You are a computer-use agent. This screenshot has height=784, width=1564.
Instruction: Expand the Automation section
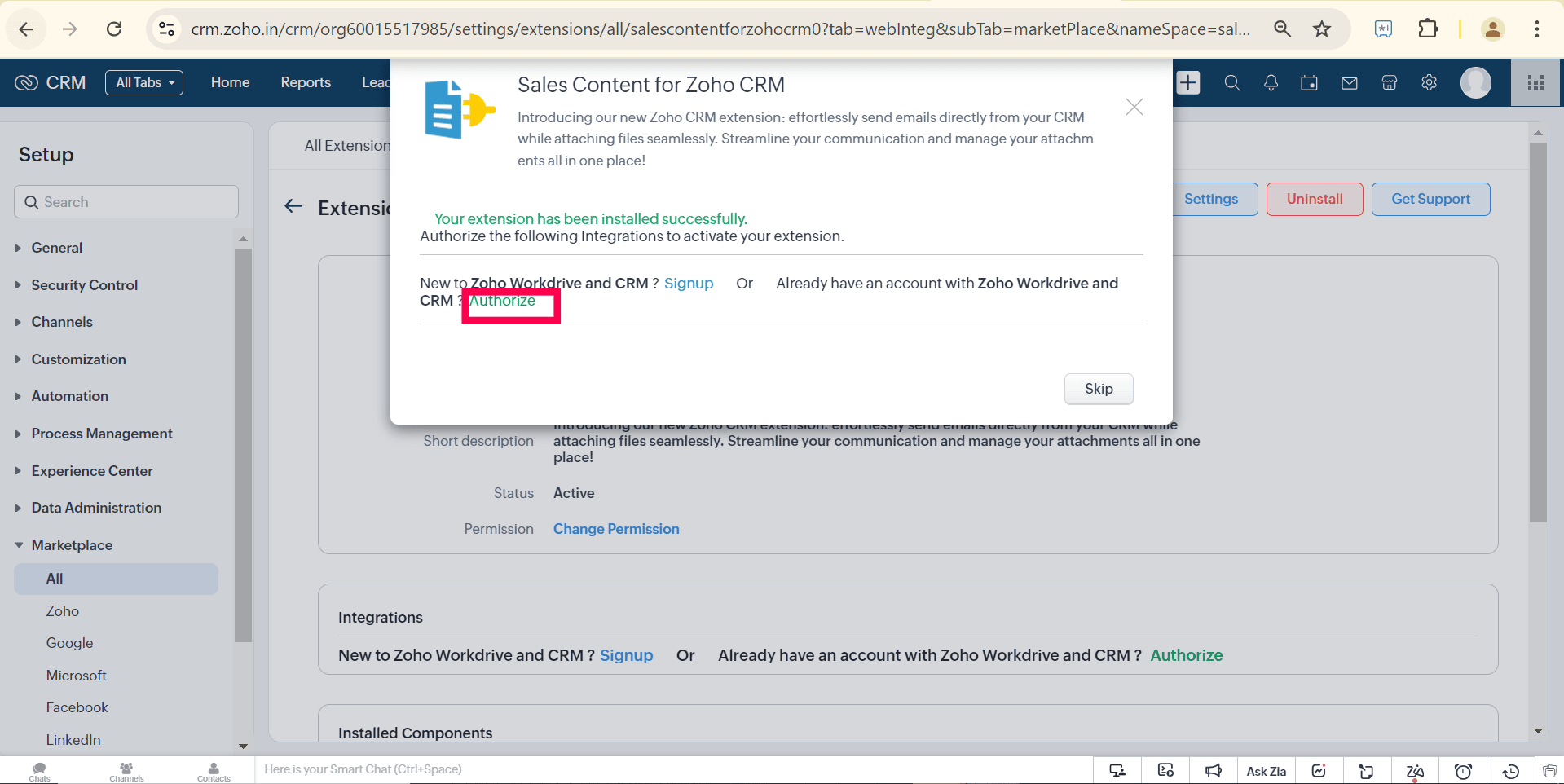[x=69, y=396]
